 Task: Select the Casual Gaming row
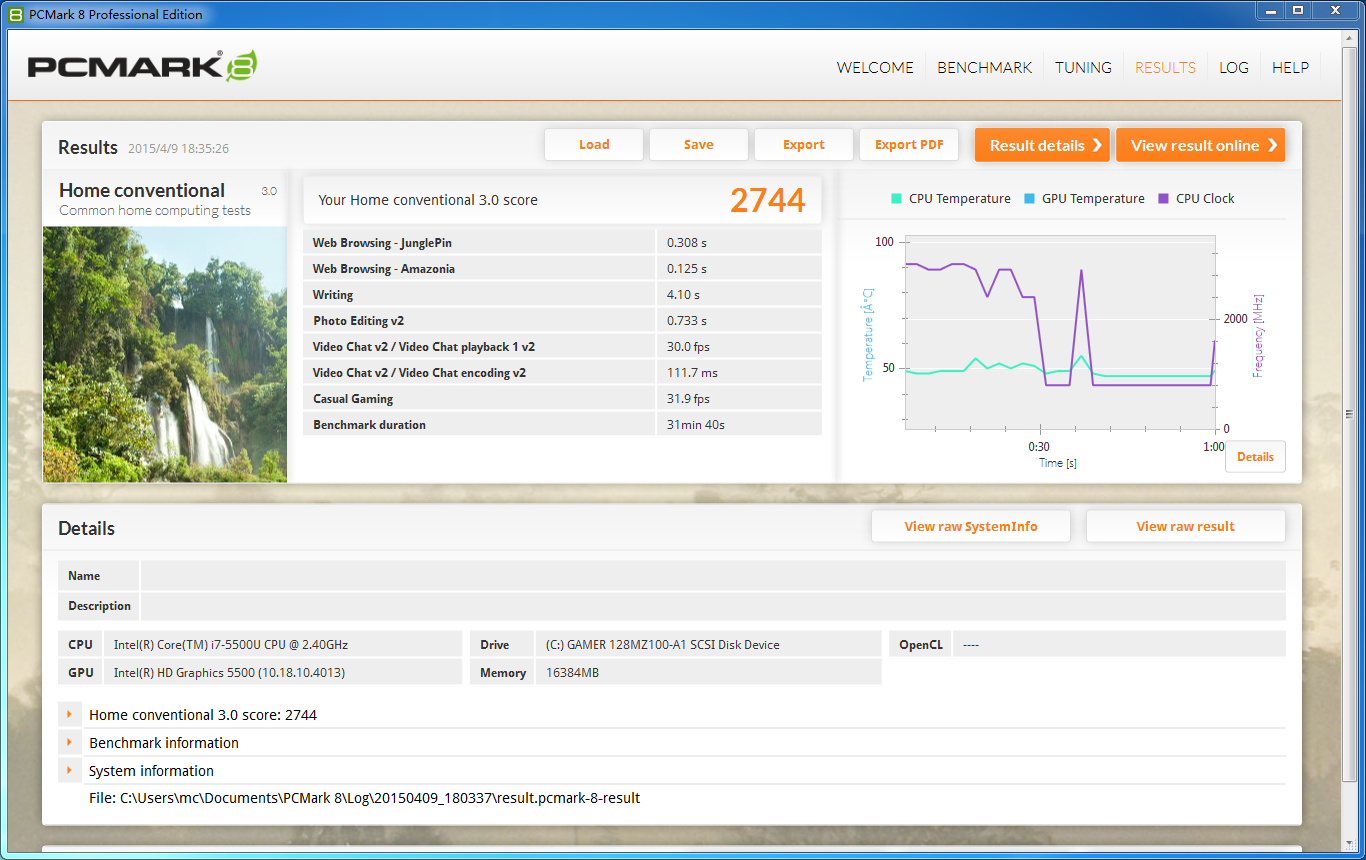click(562, 398)
